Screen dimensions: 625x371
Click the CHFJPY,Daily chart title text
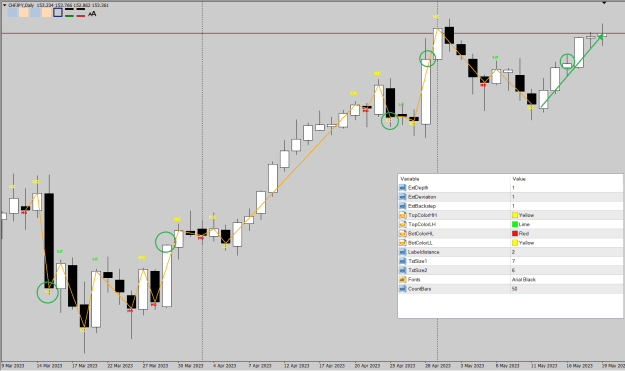[21, 5]
